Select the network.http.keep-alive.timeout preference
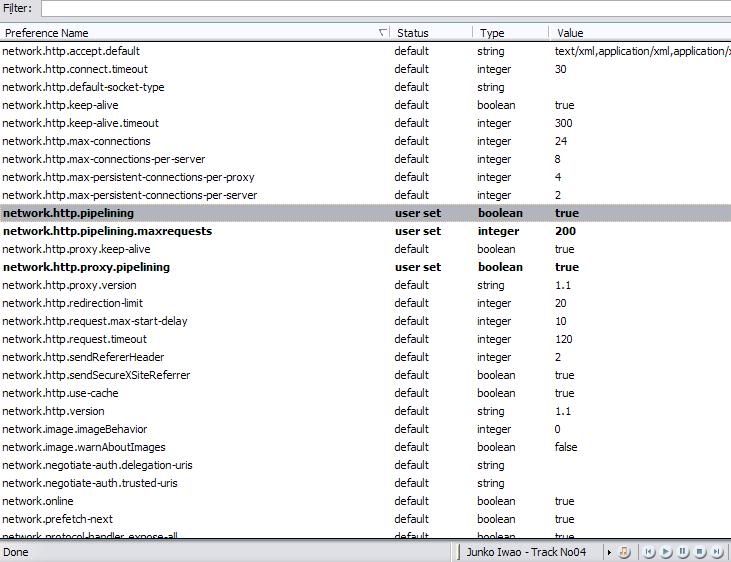 coord(81,123)
